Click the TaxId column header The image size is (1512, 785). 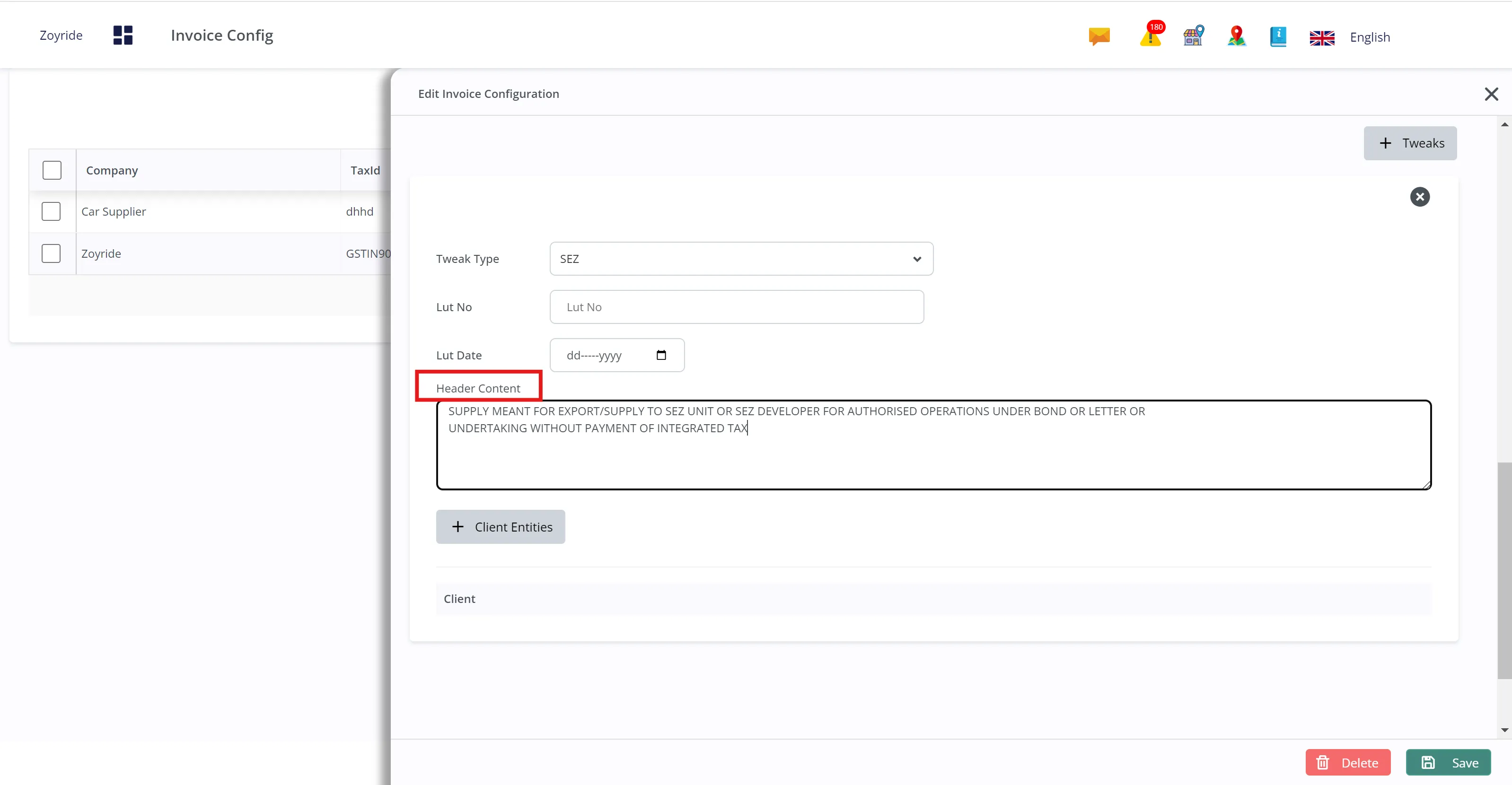(365, 171)
